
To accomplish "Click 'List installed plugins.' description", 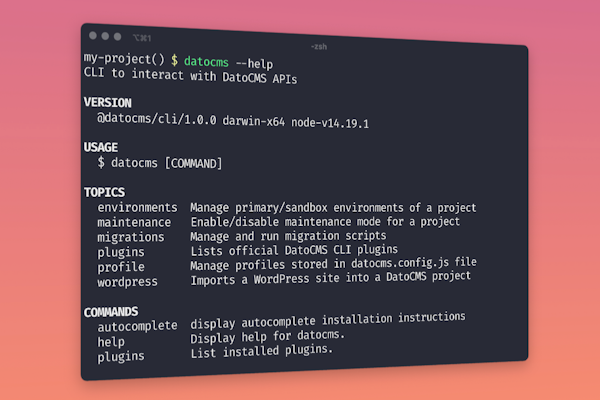I will coord(262,351).
